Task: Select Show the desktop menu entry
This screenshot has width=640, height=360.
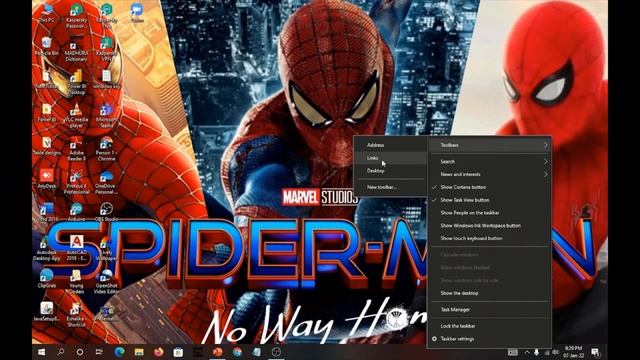Action: coord(489,293)
